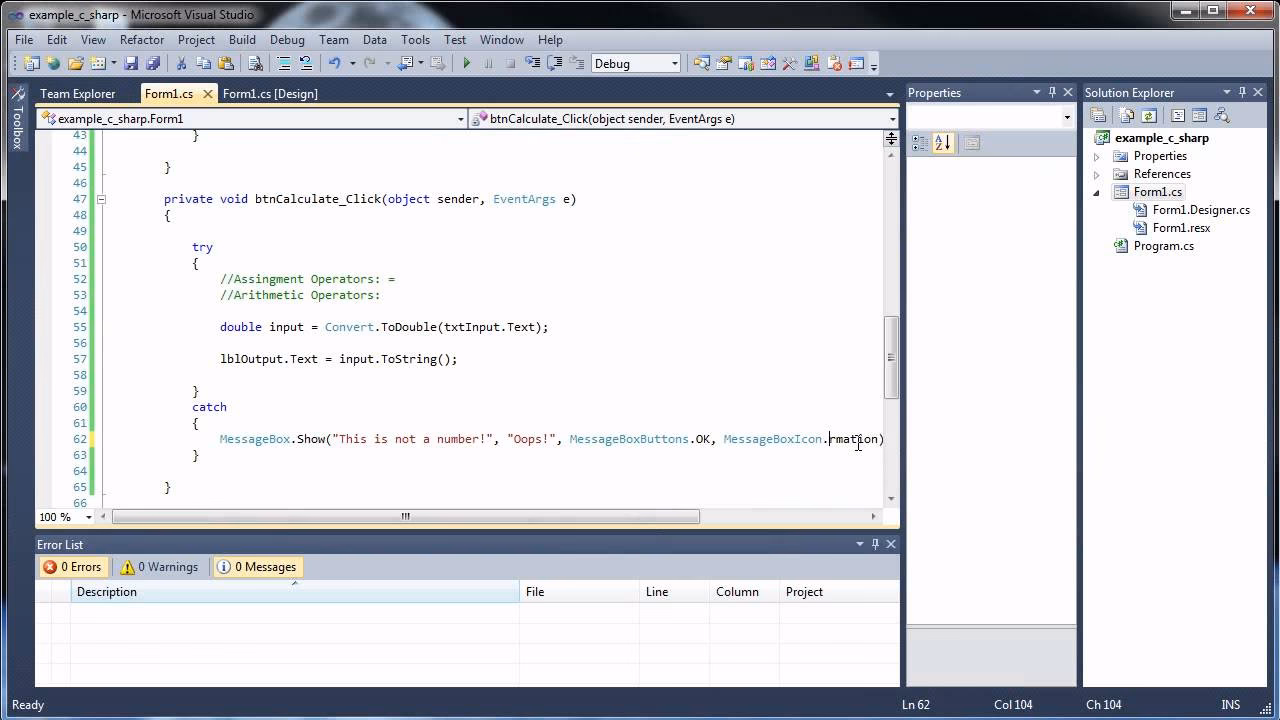
Task: Click the editor horizontal scrollbar thumb
Action: click(x=405, y=517)
